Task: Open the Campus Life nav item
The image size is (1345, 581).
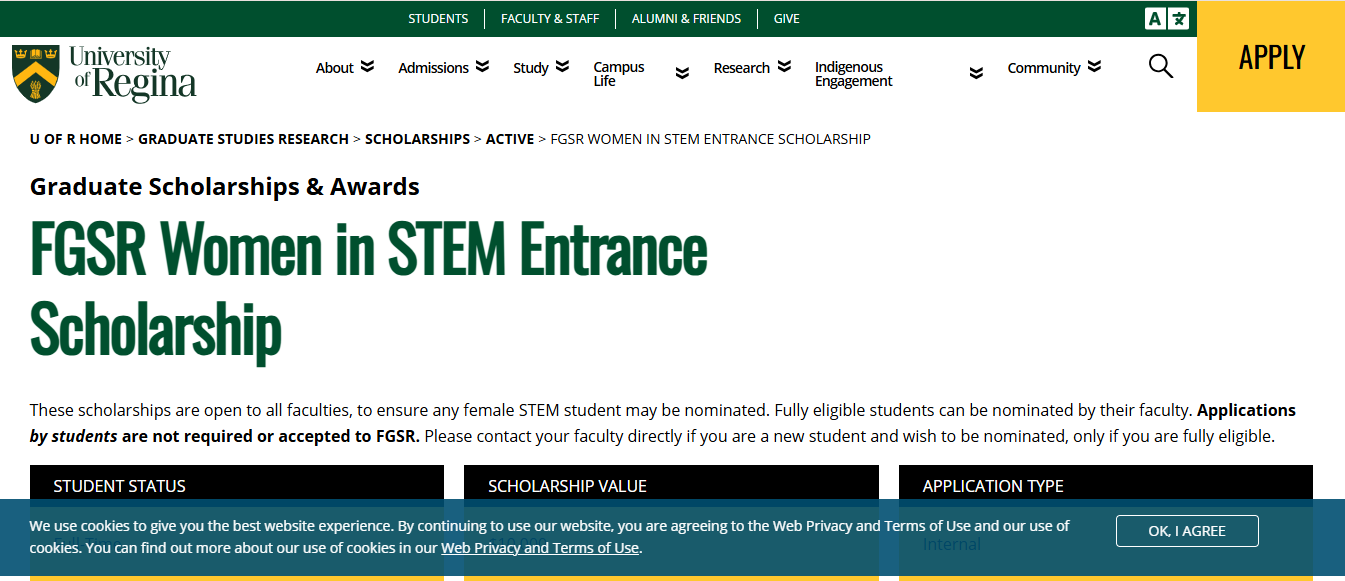Action: tap(619, 74)
